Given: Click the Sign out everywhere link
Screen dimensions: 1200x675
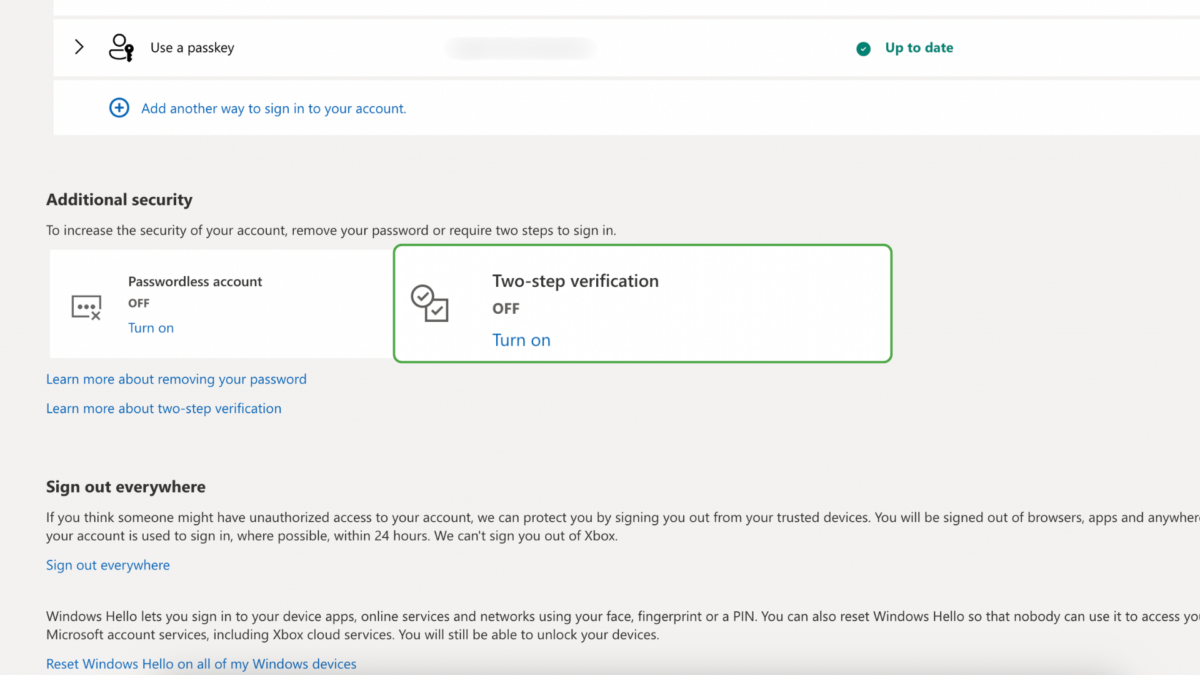Looking at the screenshot, I should [108, 565].
